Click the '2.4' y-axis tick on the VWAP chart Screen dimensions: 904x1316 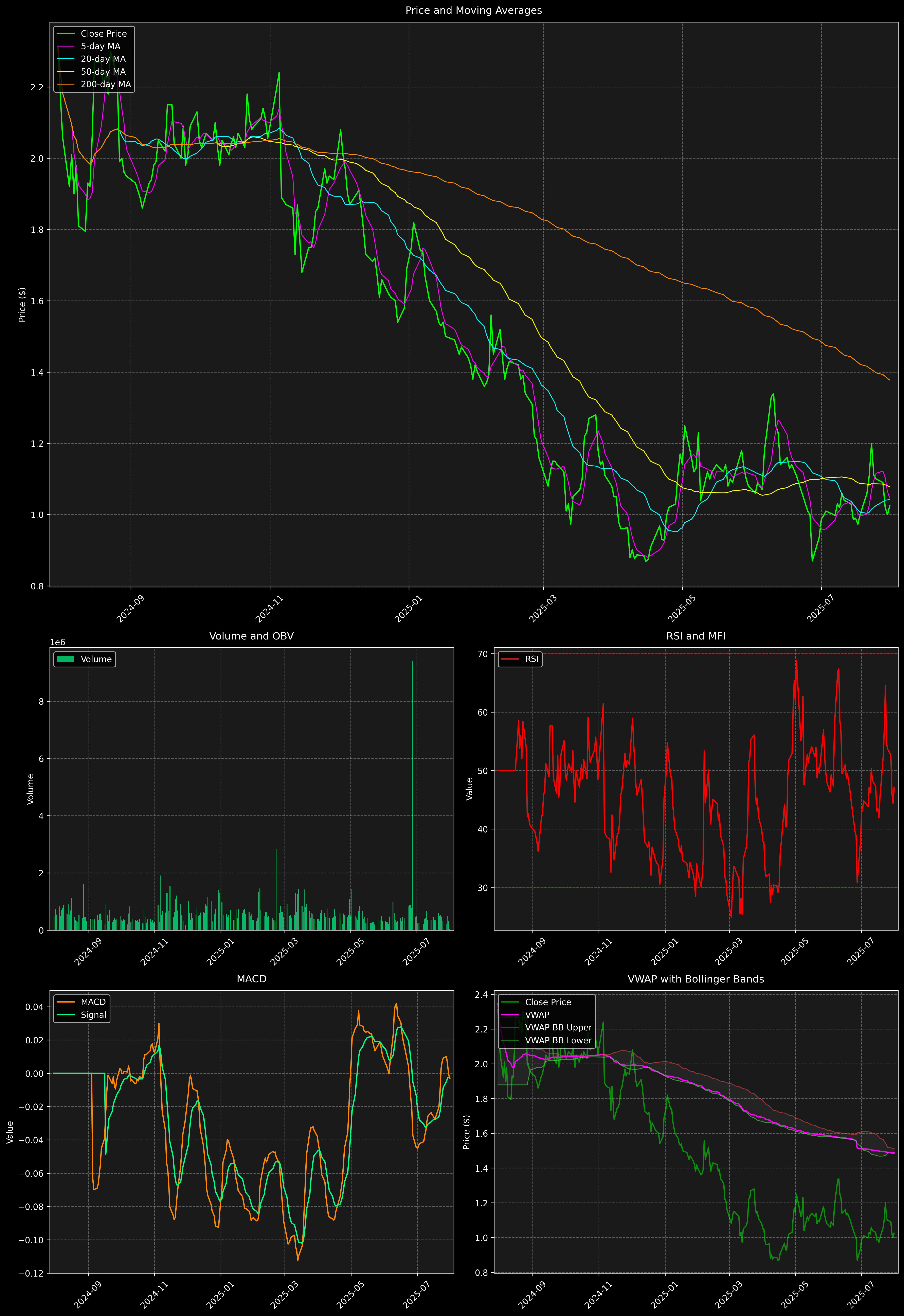(482, 995)
